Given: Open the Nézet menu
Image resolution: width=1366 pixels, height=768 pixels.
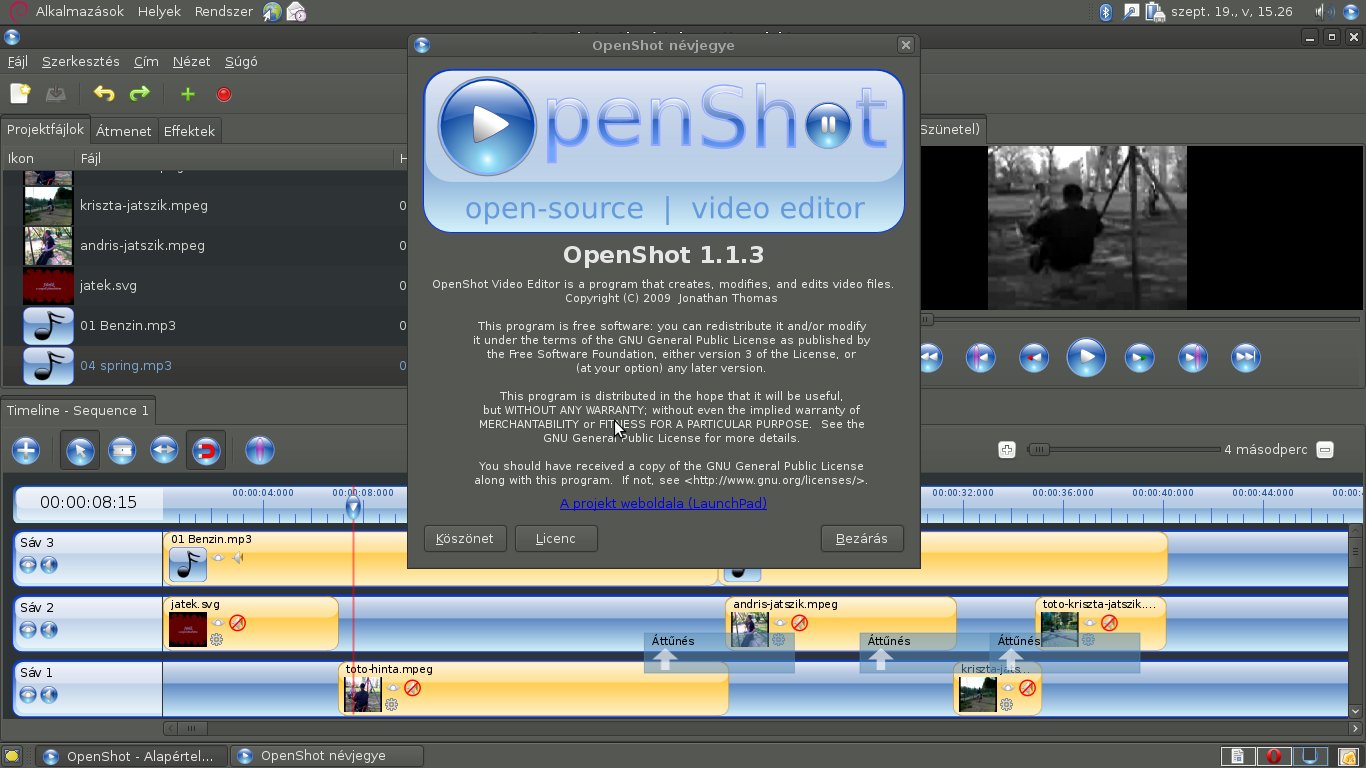Looking at the screenshot, I should pos(191,61).
